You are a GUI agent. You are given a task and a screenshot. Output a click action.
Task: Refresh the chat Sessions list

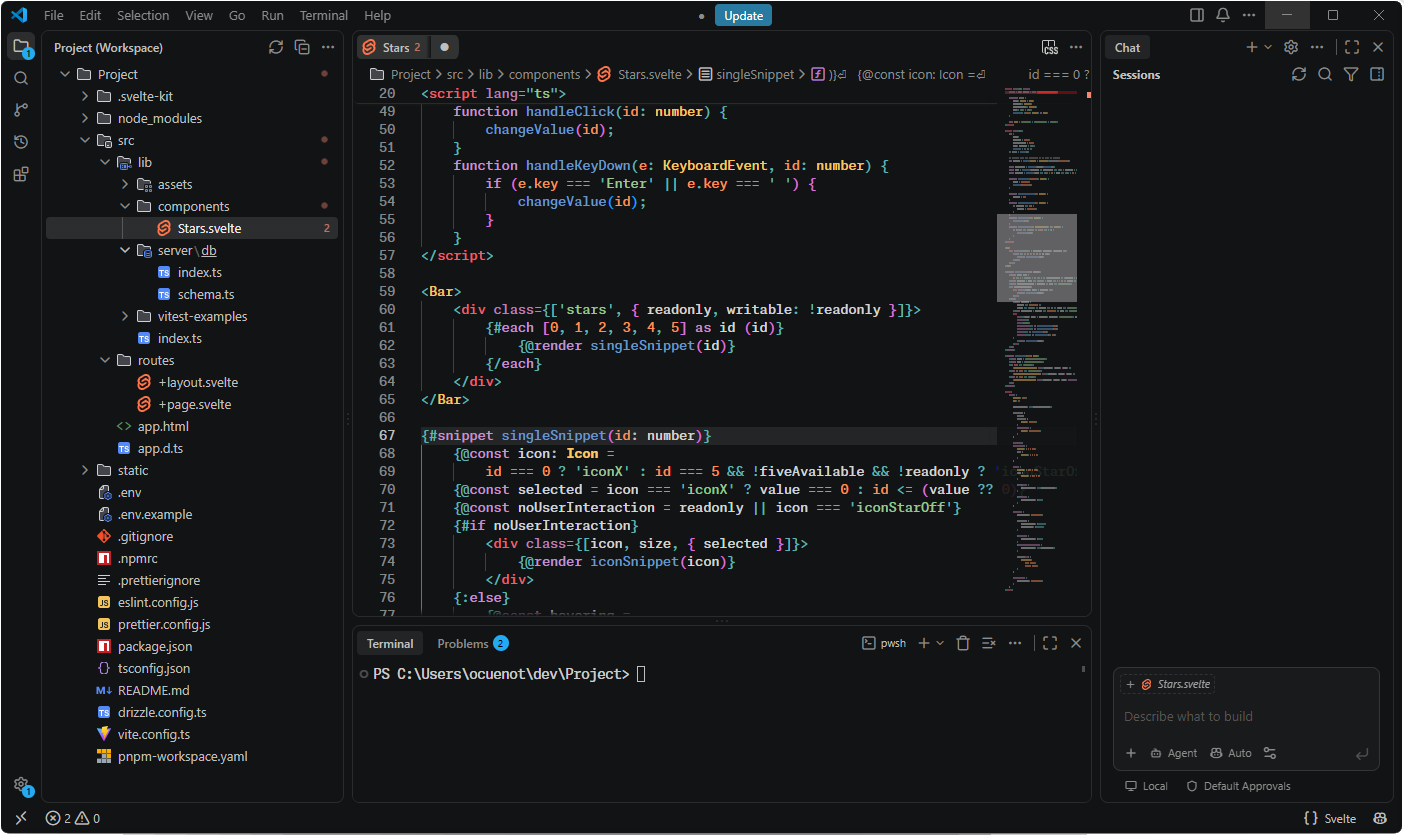click(1299, 74)
